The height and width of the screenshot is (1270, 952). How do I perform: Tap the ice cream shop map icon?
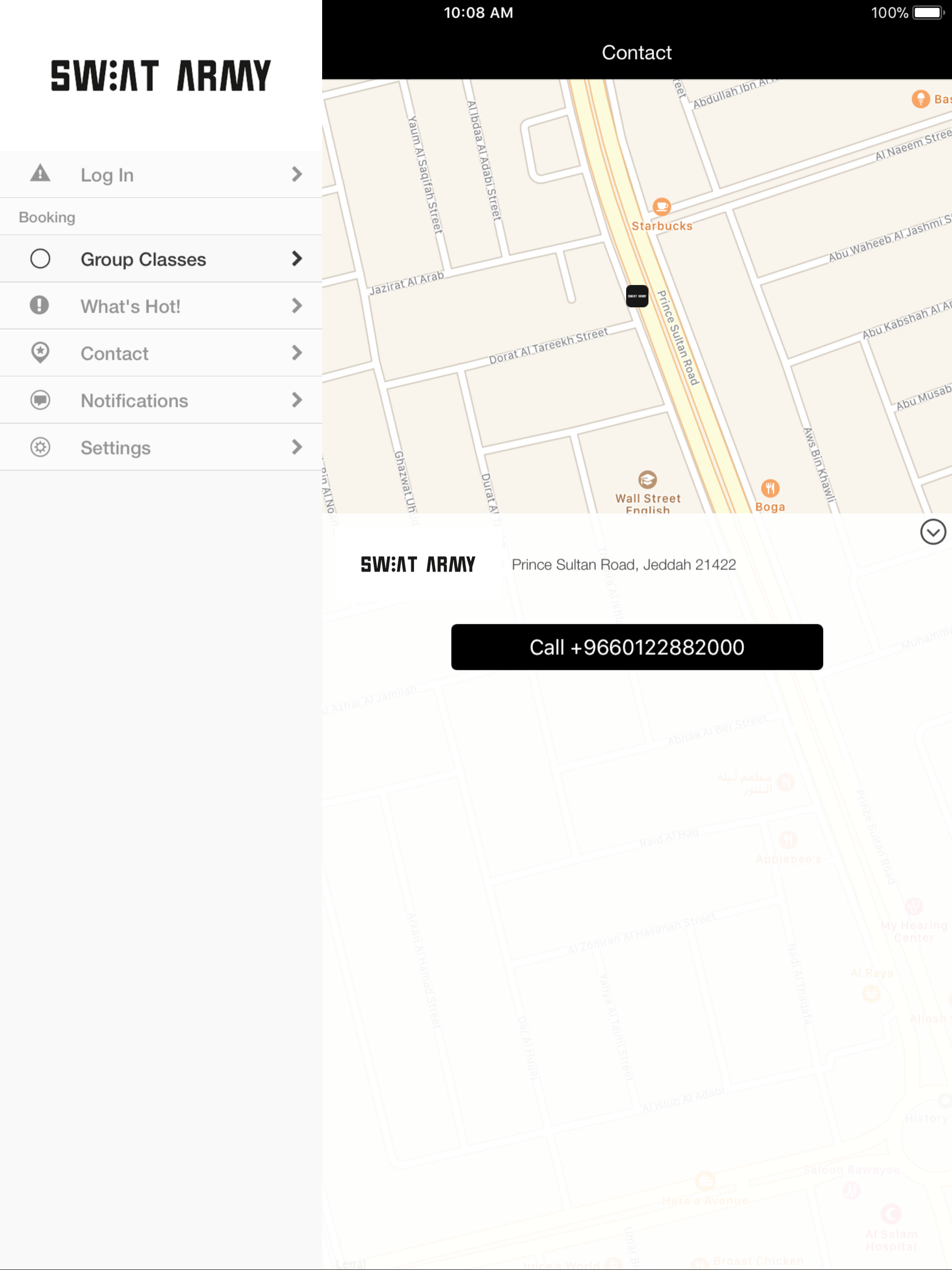point(921,99)
